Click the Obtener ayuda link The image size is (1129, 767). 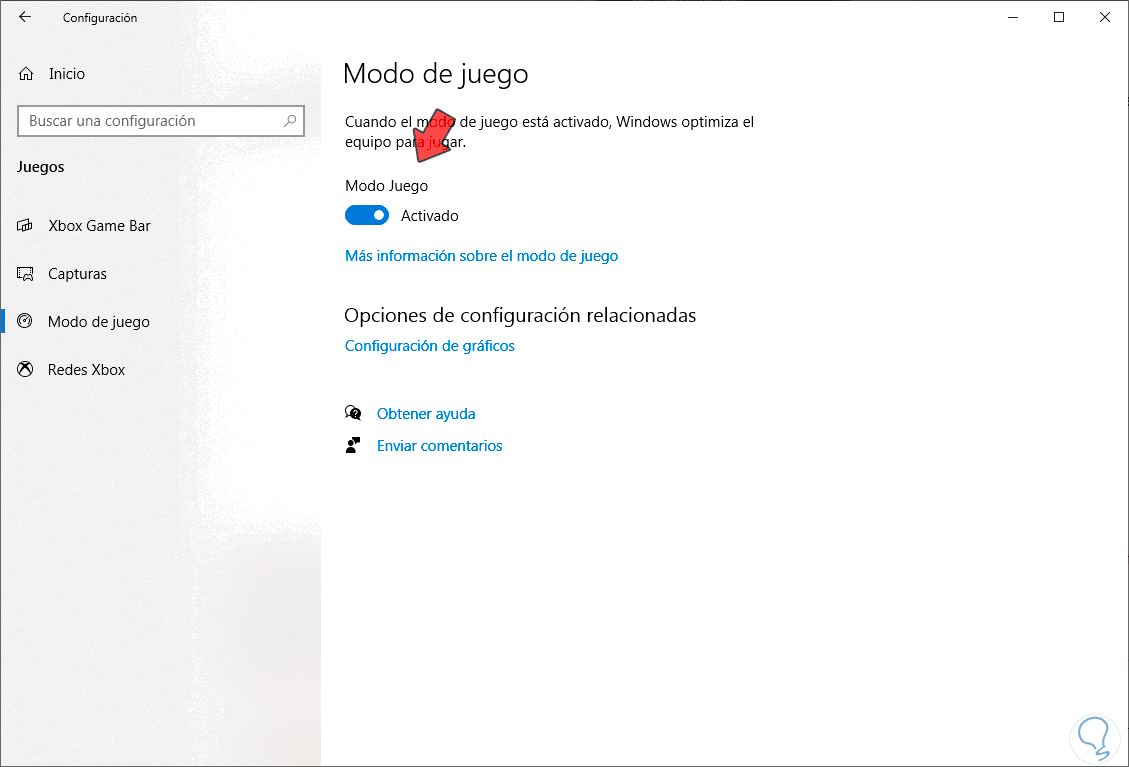tap(426, 413)
